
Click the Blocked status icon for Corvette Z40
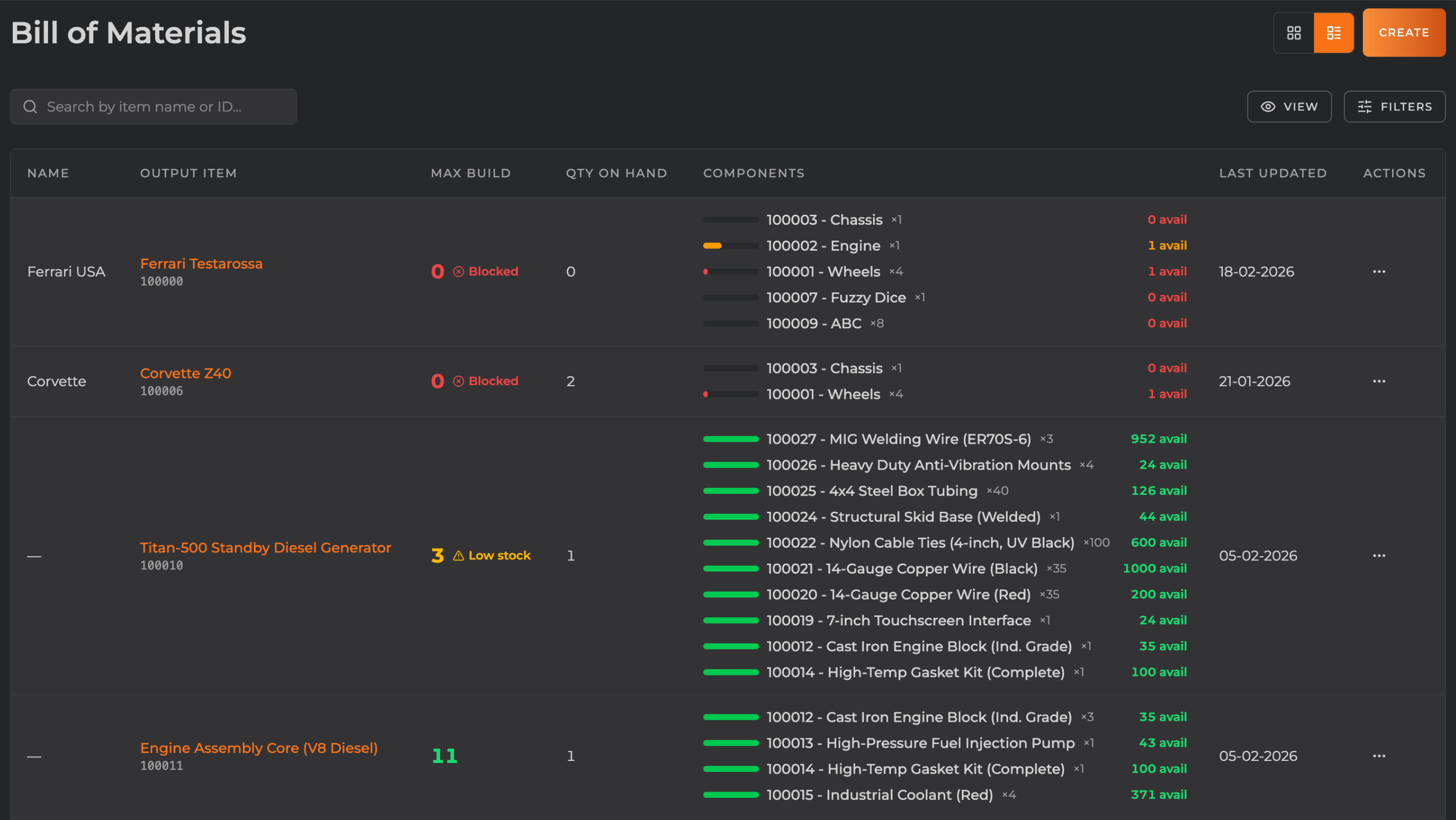click(458, 381)
